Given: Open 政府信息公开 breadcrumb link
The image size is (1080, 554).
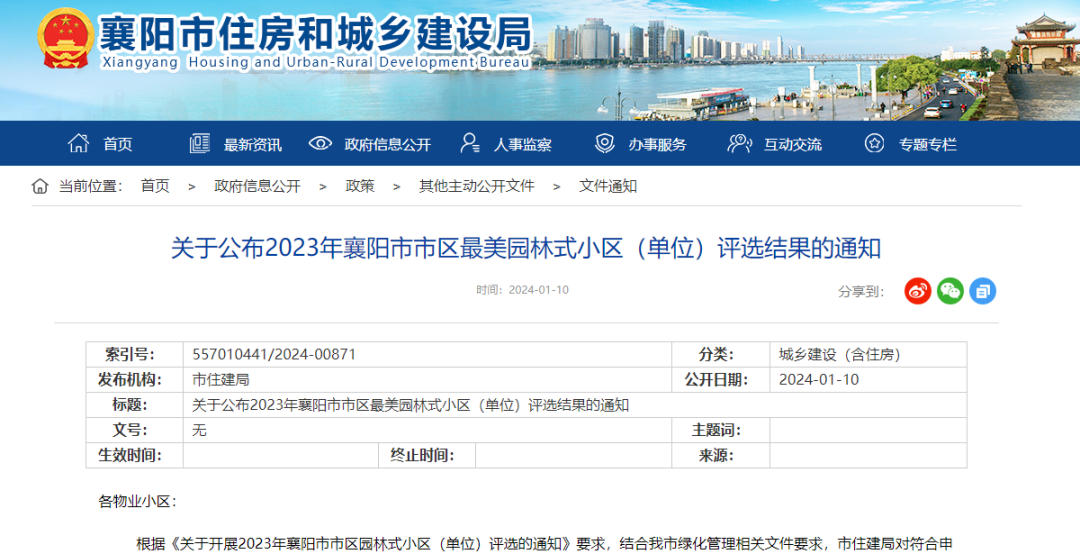Looking at the screenshot, I should 257,186.
